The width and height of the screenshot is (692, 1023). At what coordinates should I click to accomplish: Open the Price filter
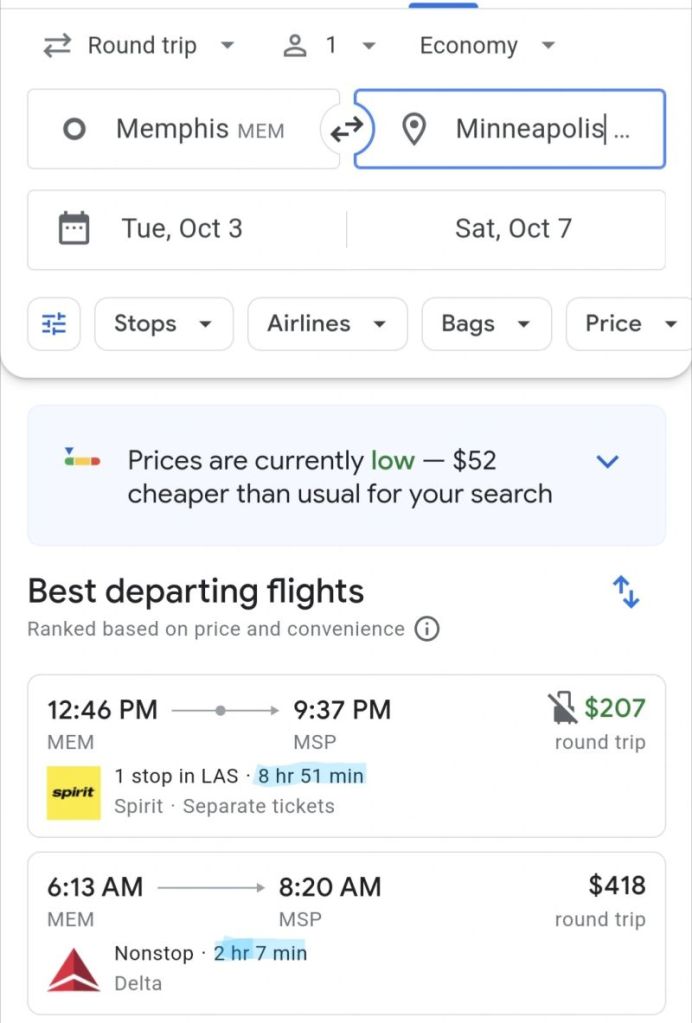628,324
